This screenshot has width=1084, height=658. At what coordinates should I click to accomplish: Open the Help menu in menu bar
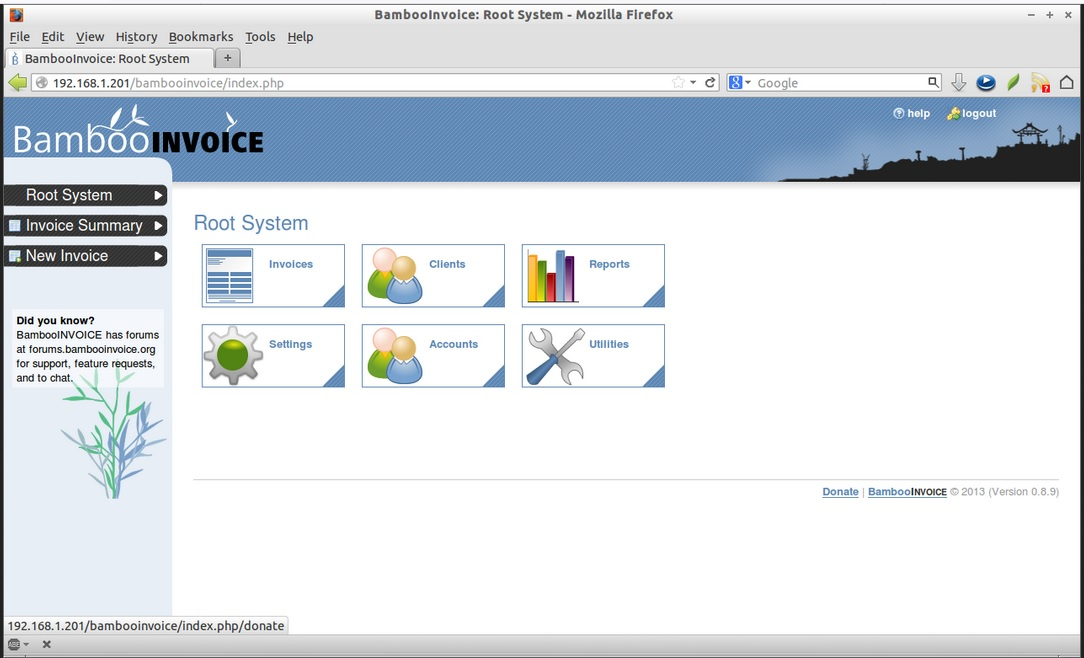point(300,37)
